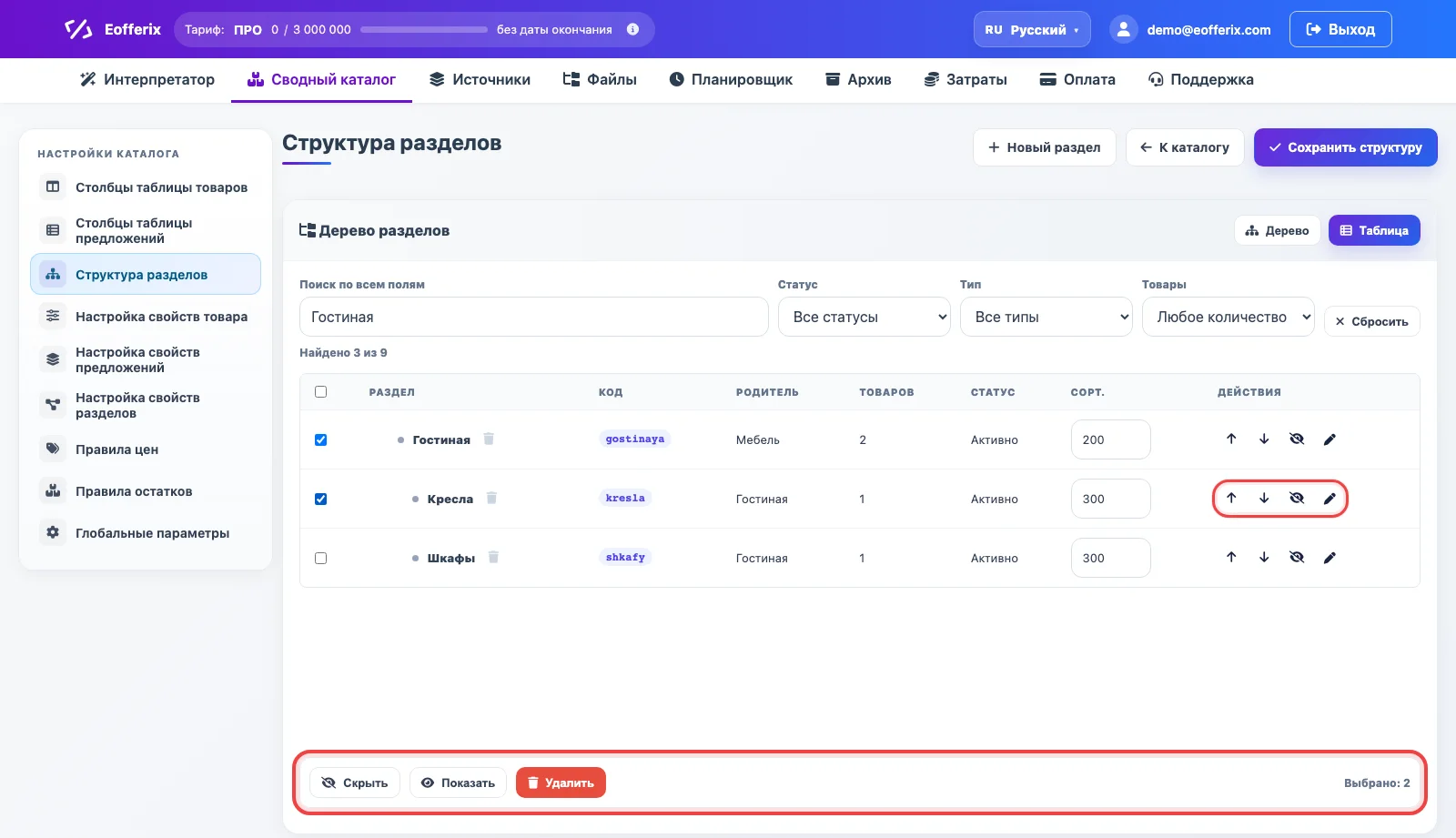Open the Файлы tab
Screen dimensions: 1456x838
point(600,80)
